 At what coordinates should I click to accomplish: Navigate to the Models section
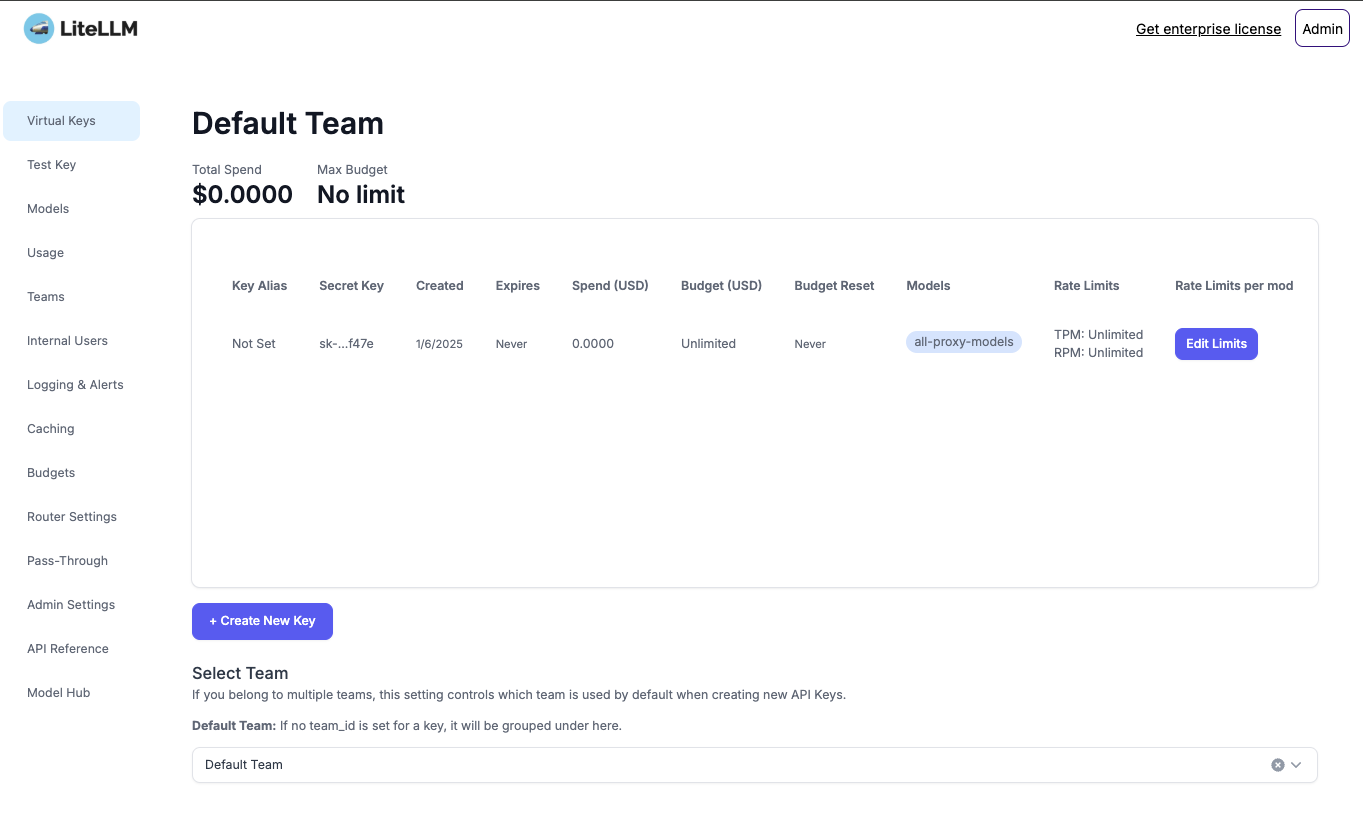pos(48,209)
